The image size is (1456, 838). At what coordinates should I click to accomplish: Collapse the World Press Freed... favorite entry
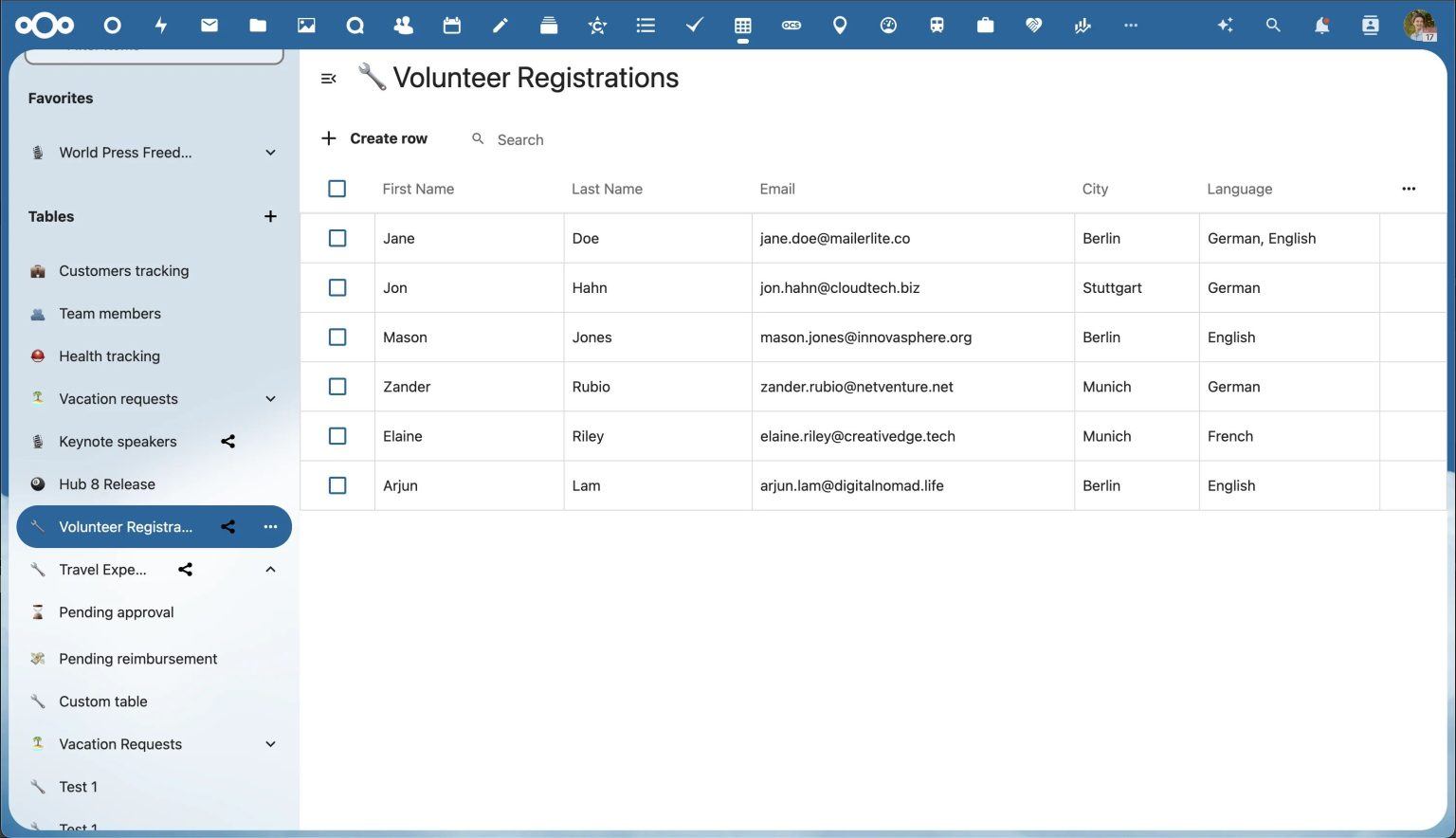[271, 152]
